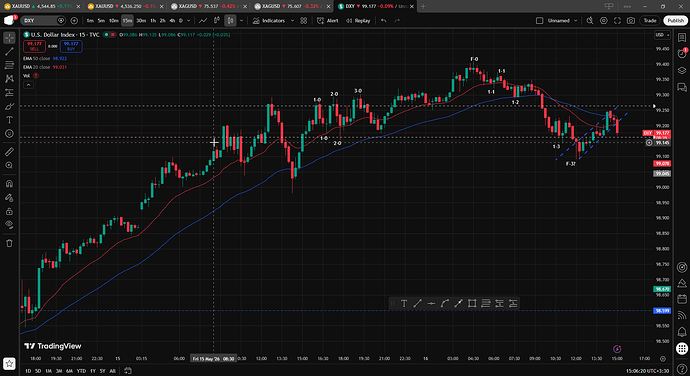Screen dimensions: 690x376
Task: Toggle stay in drawing mode
Action: [9, 198]
